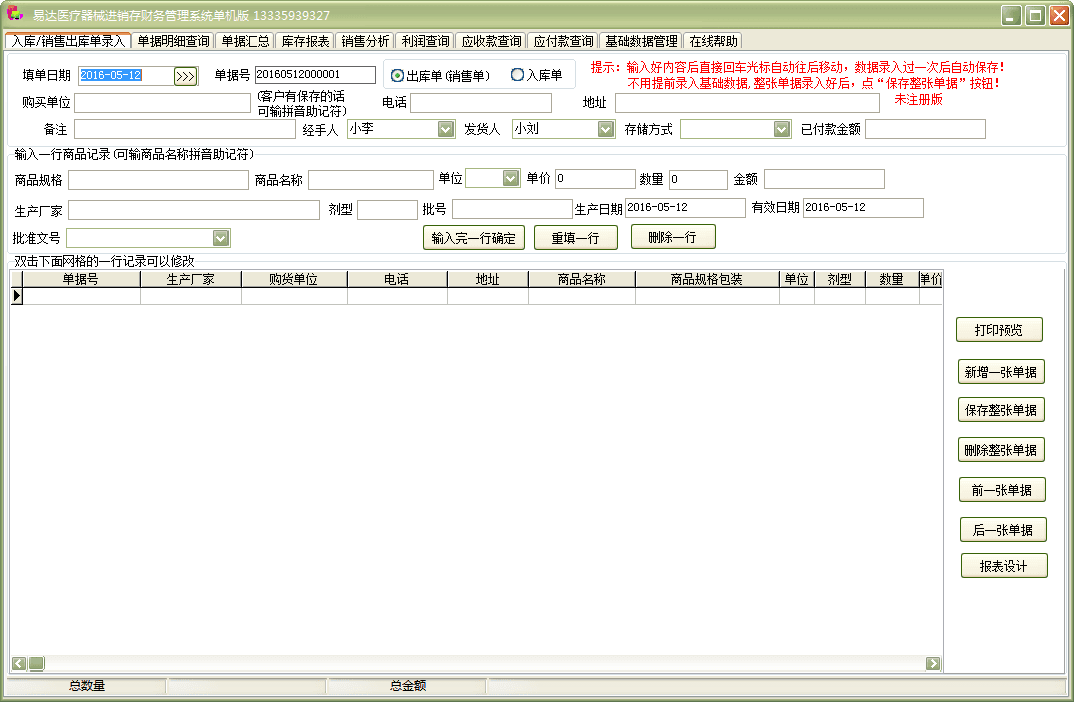Open 应付款查询 tab
Screen dimensions: 1074x702
(x=564, y=41)
